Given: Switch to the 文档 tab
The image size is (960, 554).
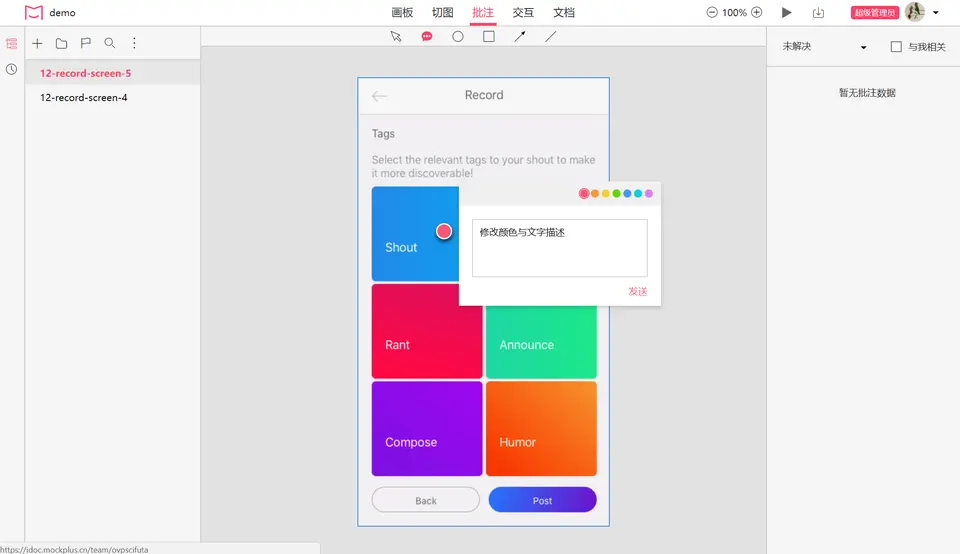Looking at the screenshot, I should point(564,12).
